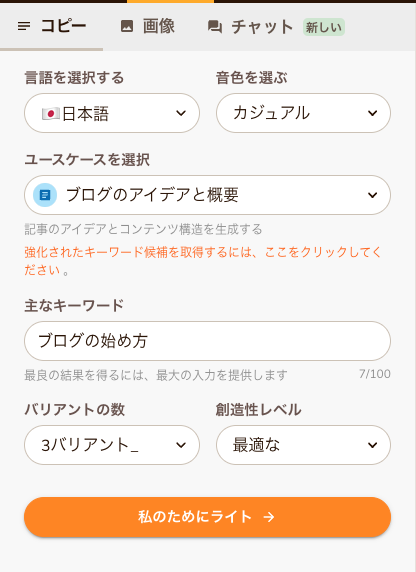Click the chevron in the tone selector
The image size is (416, 572).
pos(373,113)
